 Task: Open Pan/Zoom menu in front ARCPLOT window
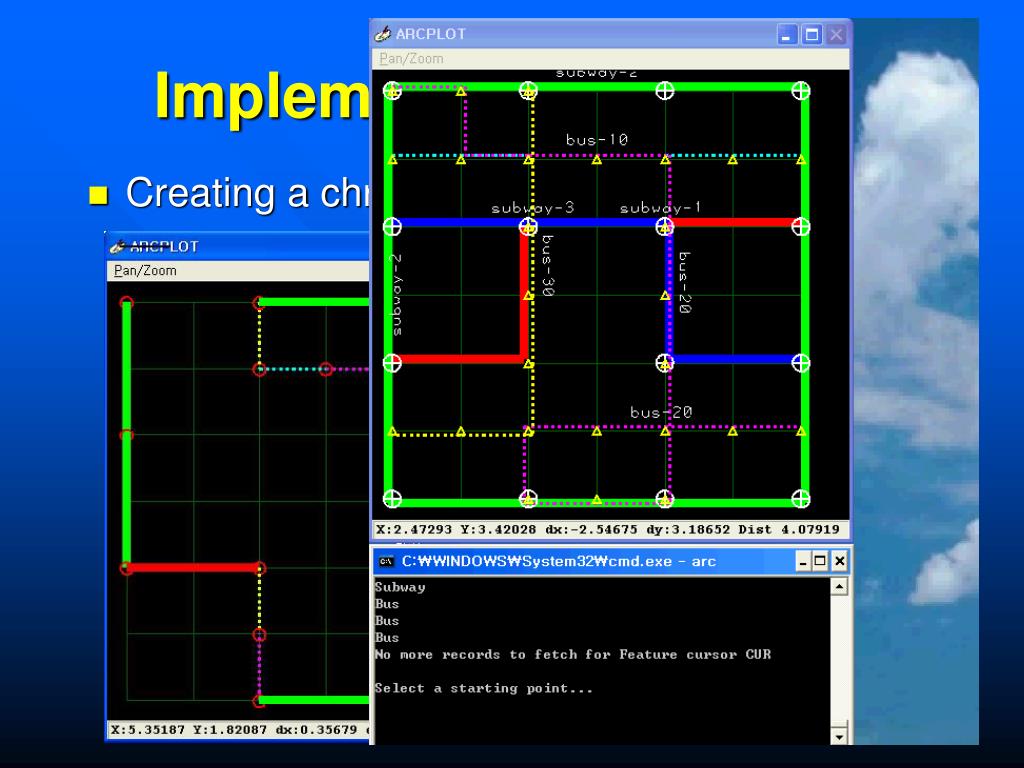tap(411, 59)
